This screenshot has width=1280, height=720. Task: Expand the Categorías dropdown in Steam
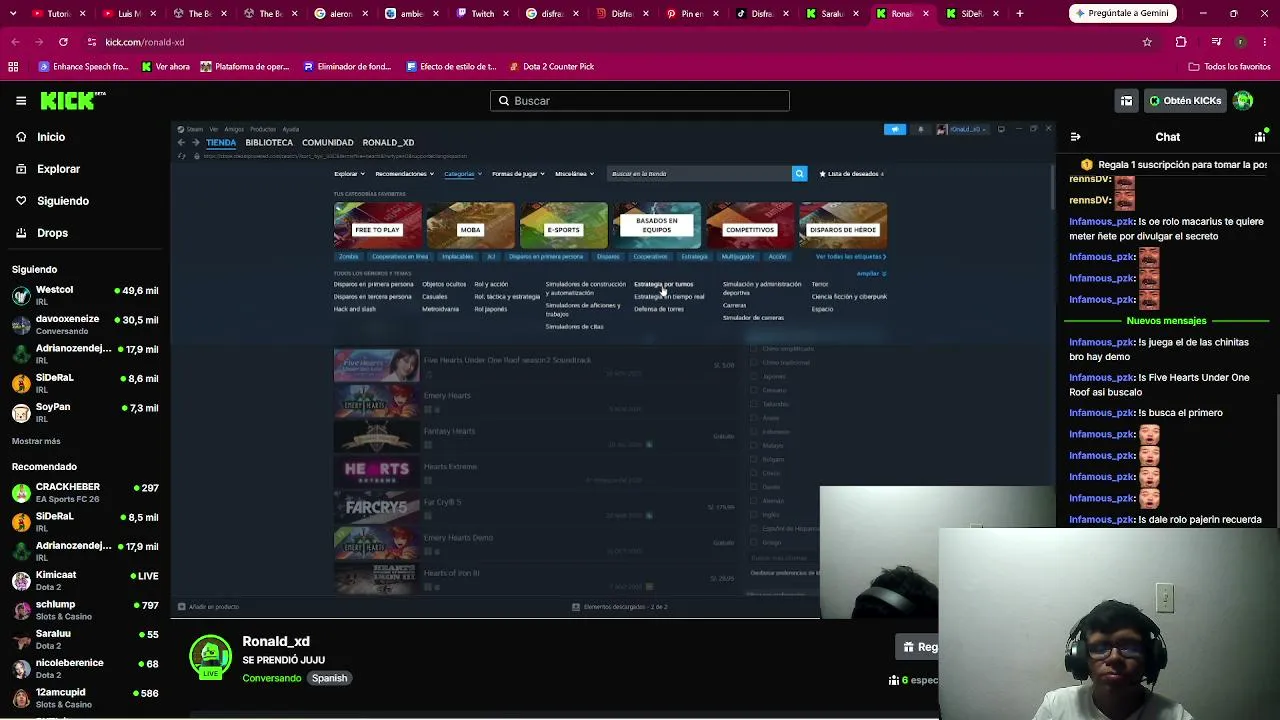462,174
